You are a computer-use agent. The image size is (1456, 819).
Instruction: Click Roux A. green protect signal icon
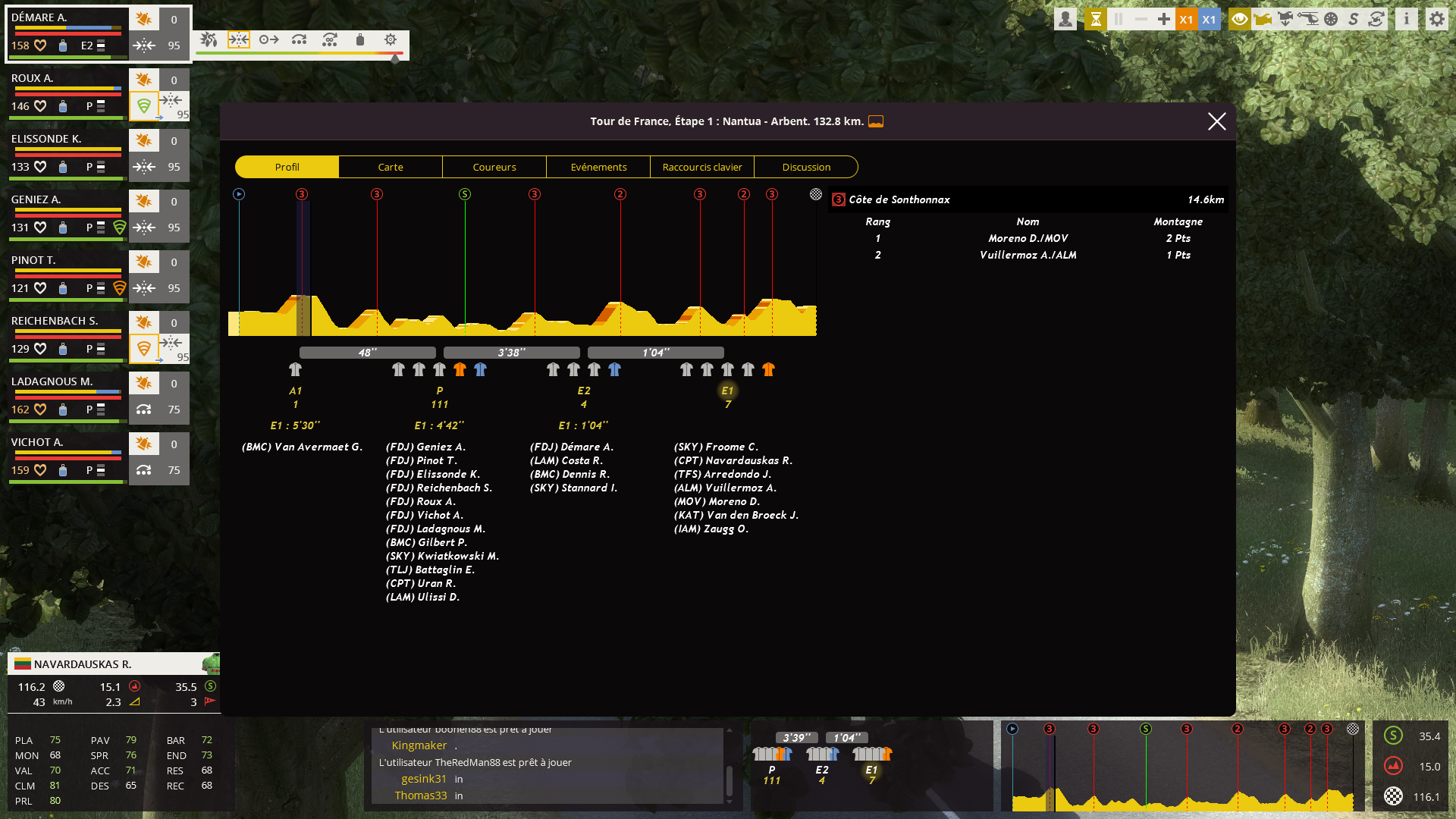pos(144,106)
